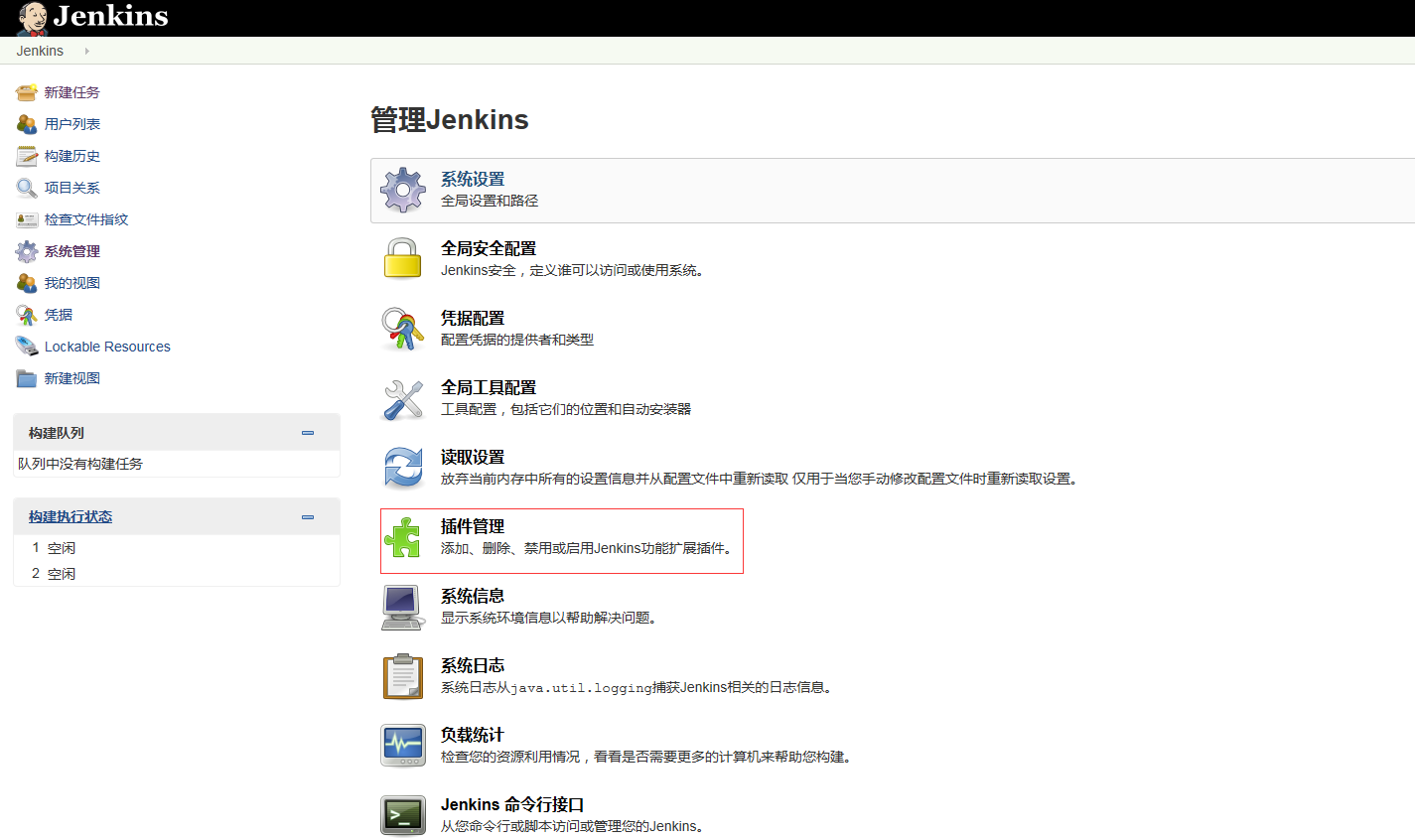Click the Jenkins breadcrumb link
The height and width of the screenshot is (840, 1415).
click(x=40, y=51)
